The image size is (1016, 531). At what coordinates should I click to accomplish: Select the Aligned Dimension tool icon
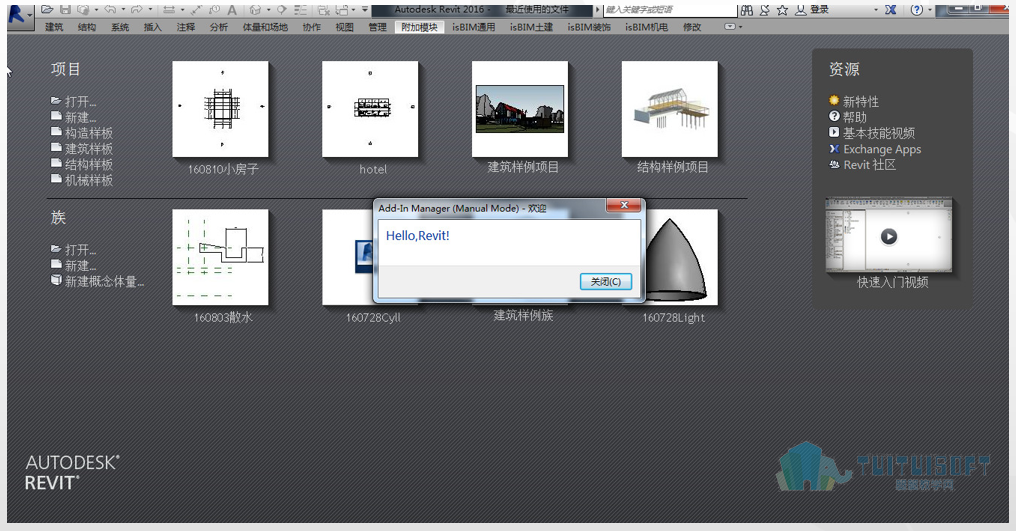tap(196, 10)
